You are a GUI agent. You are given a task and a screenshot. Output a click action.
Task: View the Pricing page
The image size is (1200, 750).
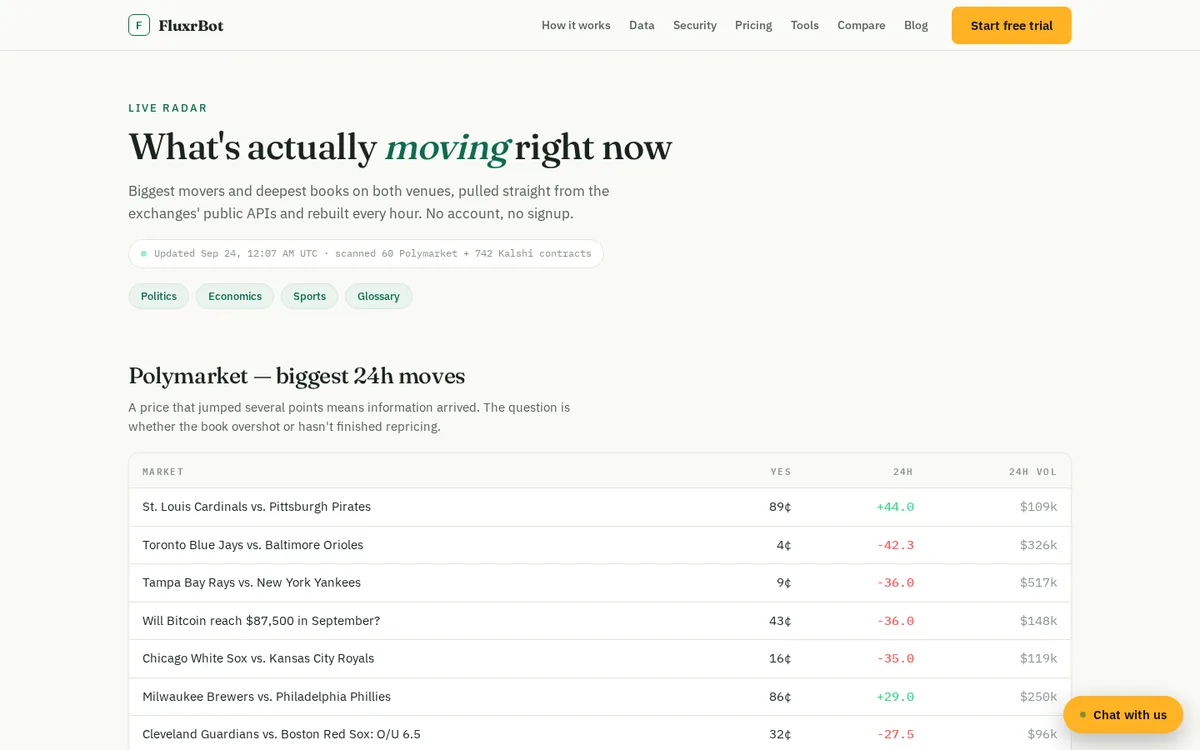[754, 25]
